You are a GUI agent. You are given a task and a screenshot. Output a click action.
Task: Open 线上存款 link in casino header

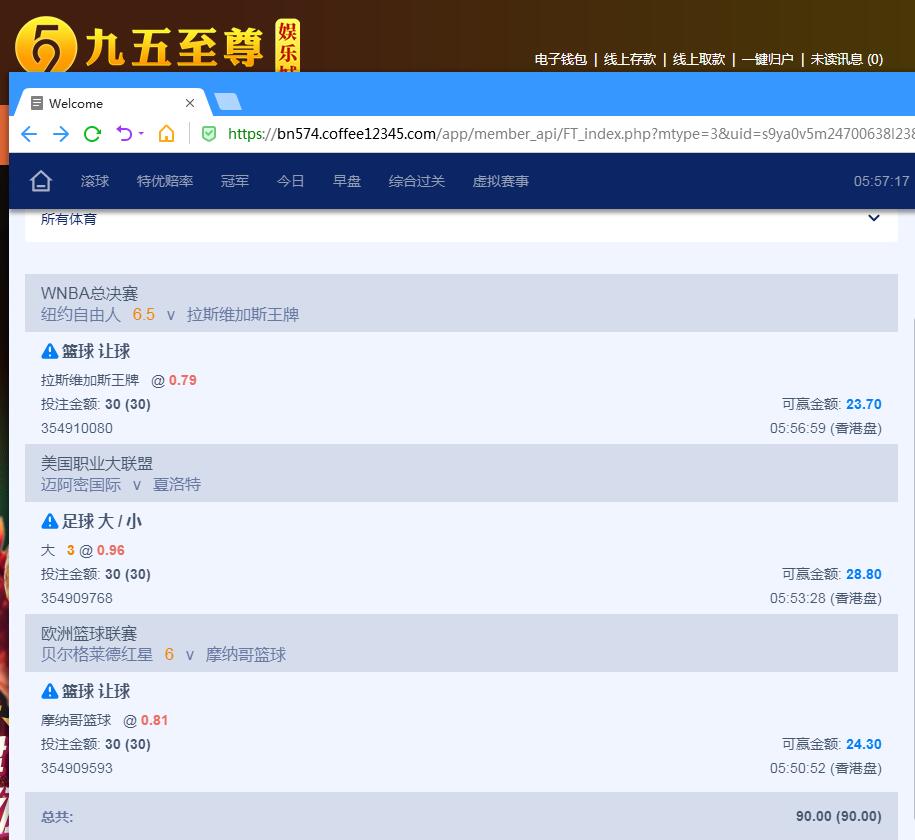[x=630, y=60]
